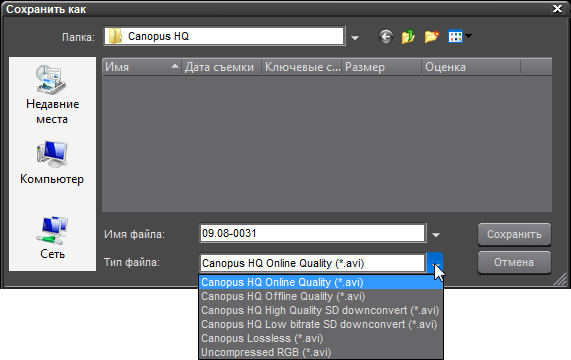Sort by Дата съемки column header
Screen dimensions: 571x360
tap(221, 67)
